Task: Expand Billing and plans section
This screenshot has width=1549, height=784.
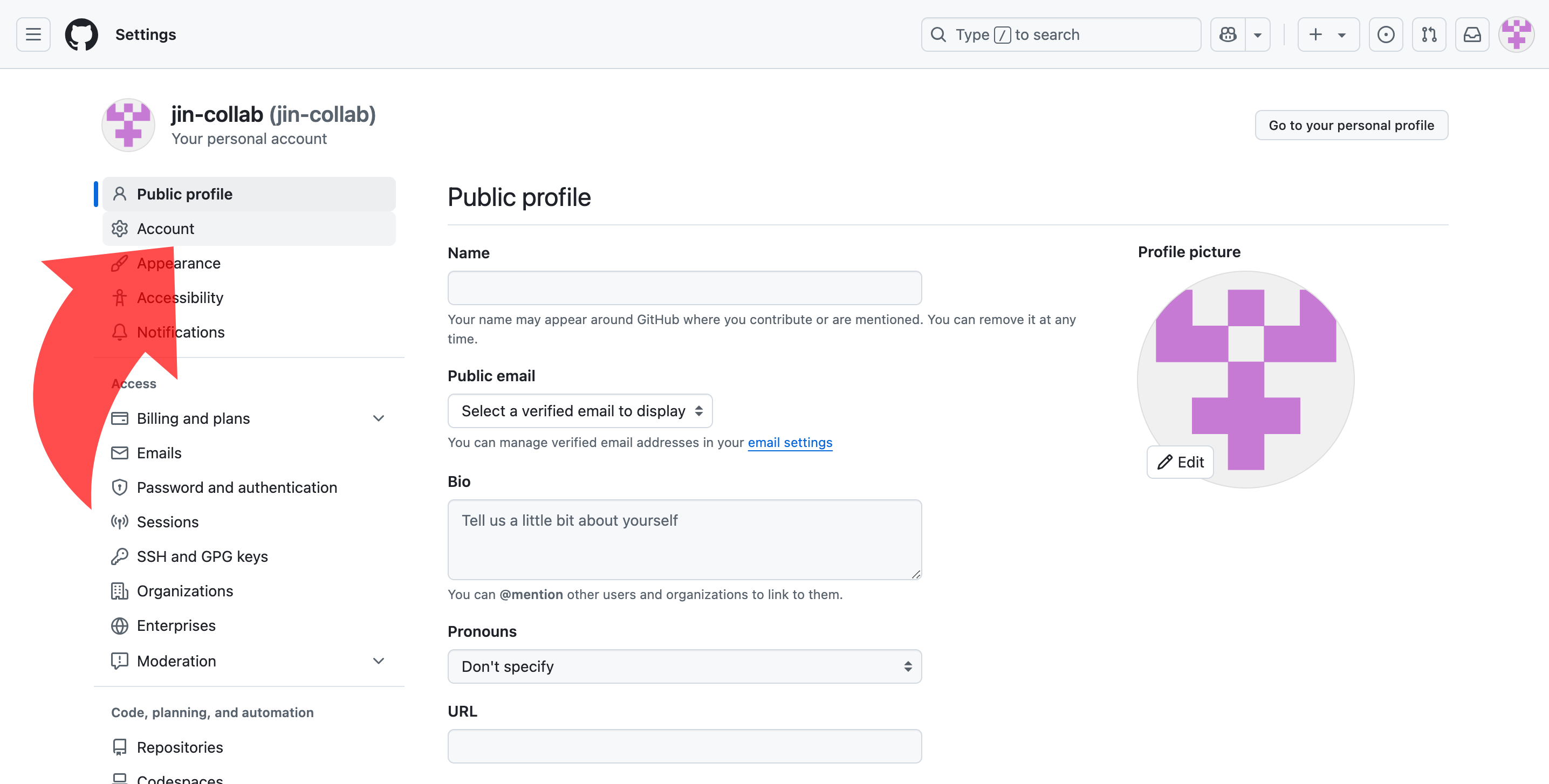Action: 378,418
